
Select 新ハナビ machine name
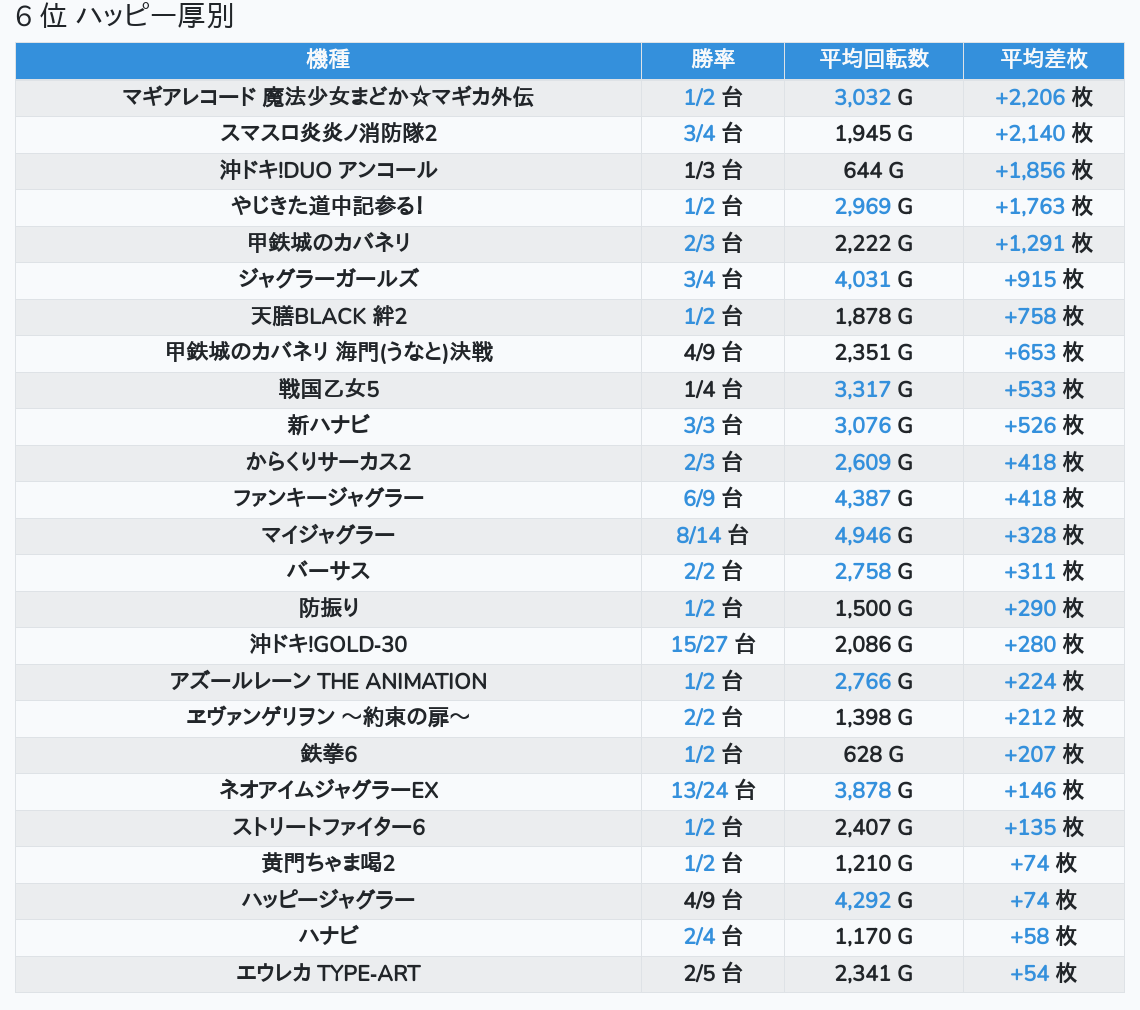pyautogui.click(x=328, y=425)
